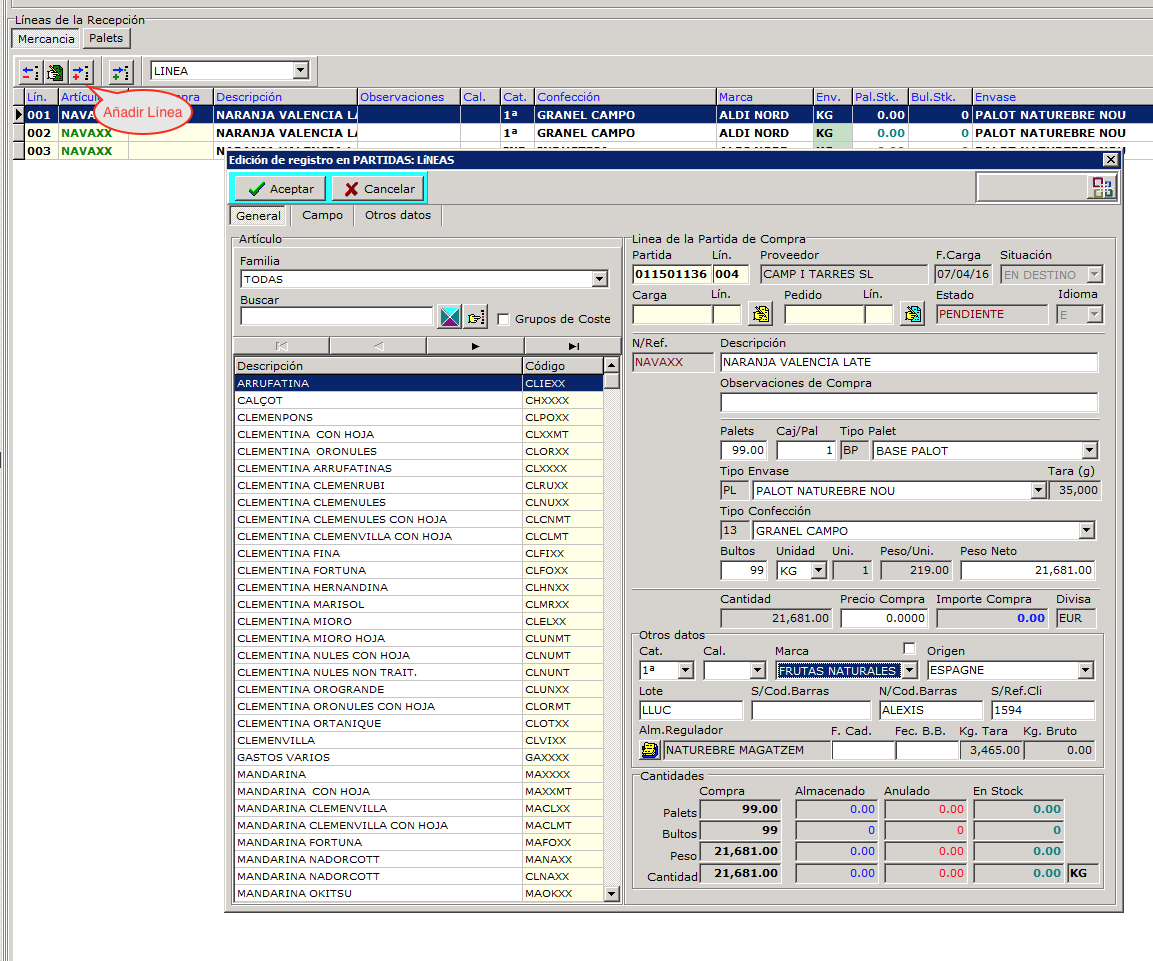1153x961 pixels.
Task: Expand the Origen dropdown showing ESPAGNE
Action: pos(1085,671)
